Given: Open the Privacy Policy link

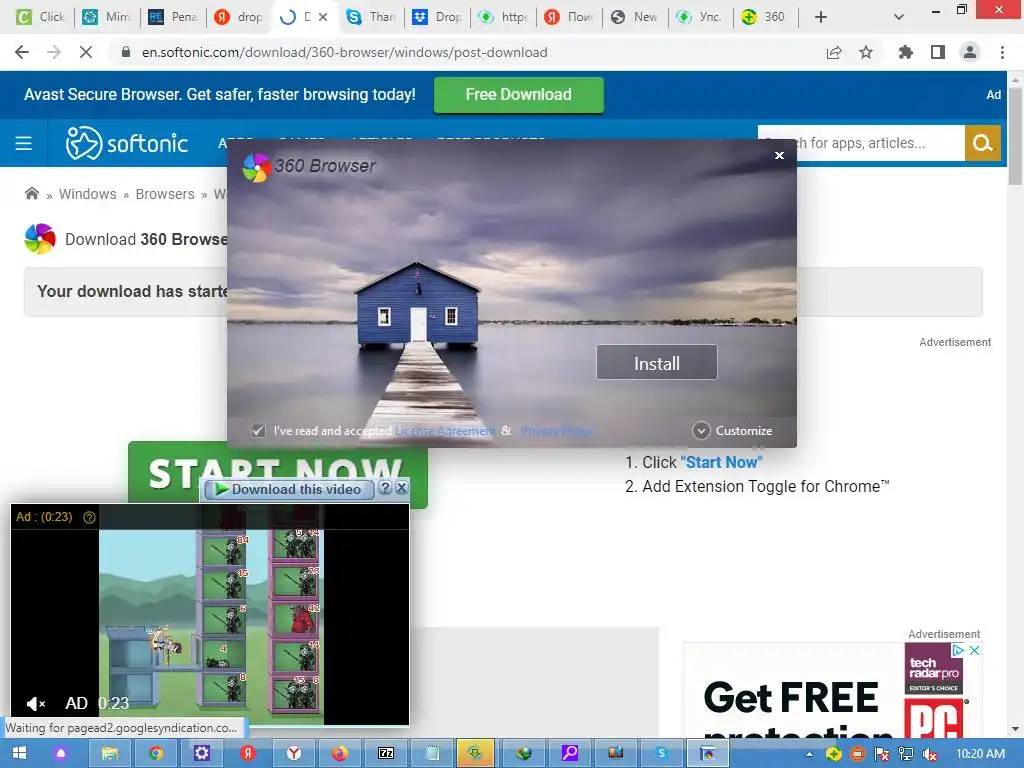Looking at the screenshot, I should click(556, 431).
